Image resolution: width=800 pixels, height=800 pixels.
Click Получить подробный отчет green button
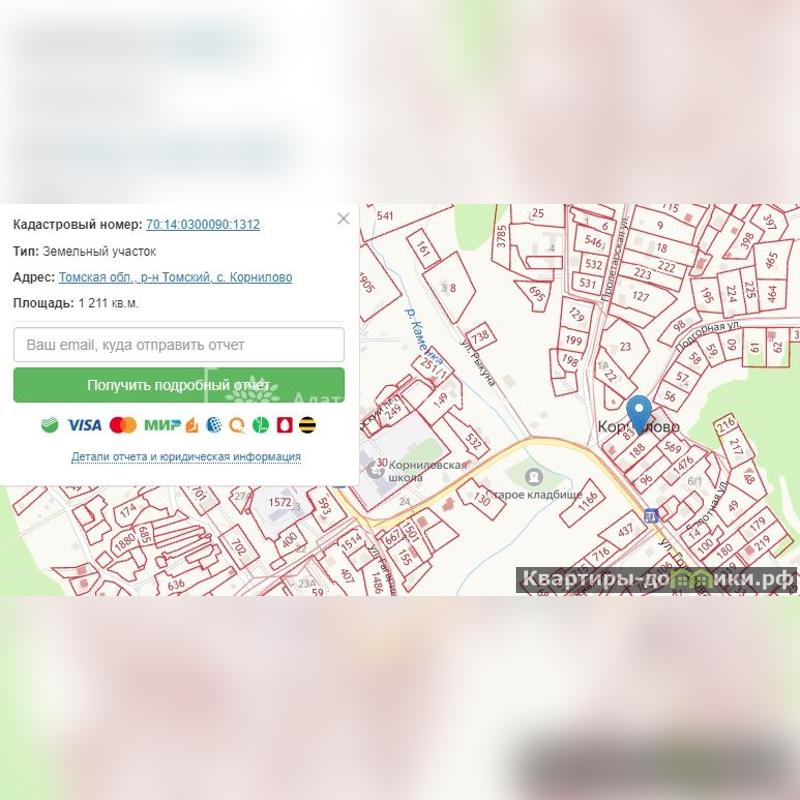pos(179,385)
